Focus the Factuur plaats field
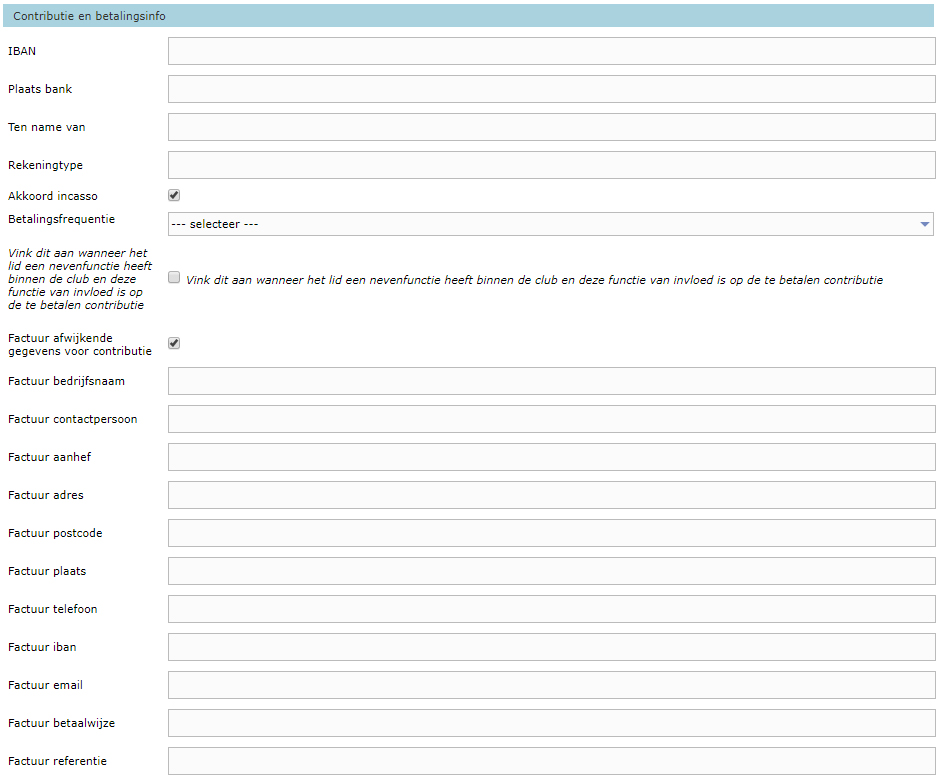946x779 pixels. pos(551,571)
